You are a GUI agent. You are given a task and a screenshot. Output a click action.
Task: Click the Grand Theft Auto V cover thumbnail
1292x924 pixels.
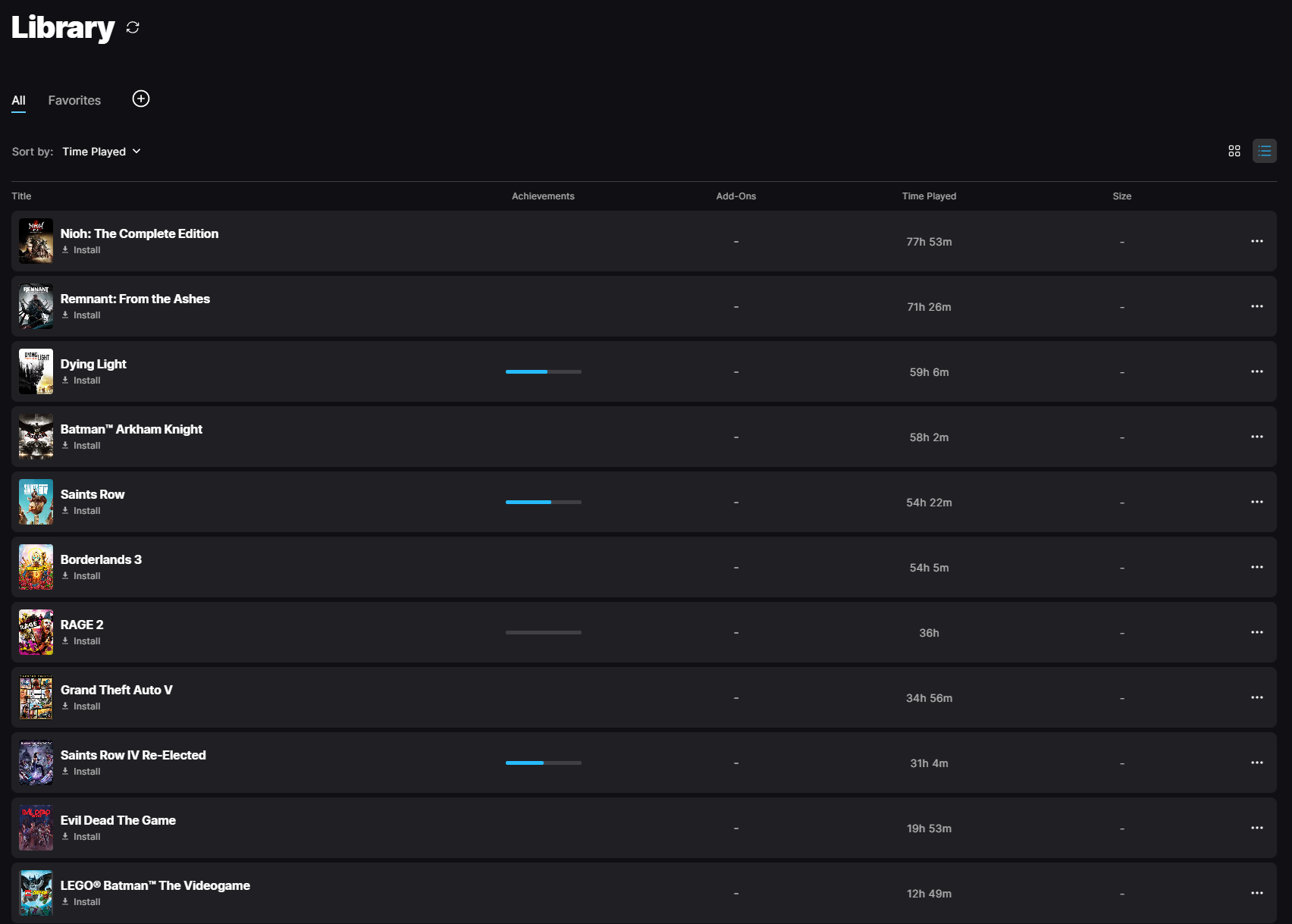(36, 697)
